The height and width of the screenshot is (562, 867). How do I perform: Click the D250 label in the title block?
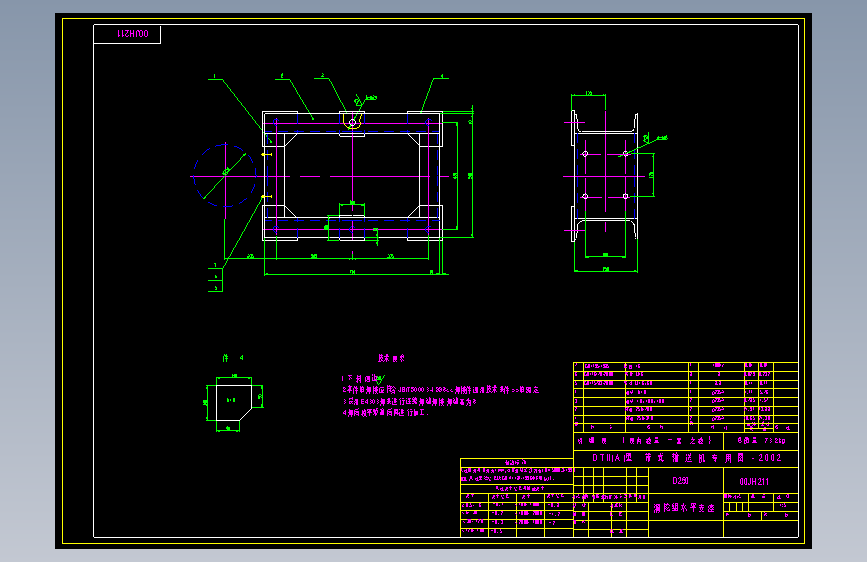[680, 480]
